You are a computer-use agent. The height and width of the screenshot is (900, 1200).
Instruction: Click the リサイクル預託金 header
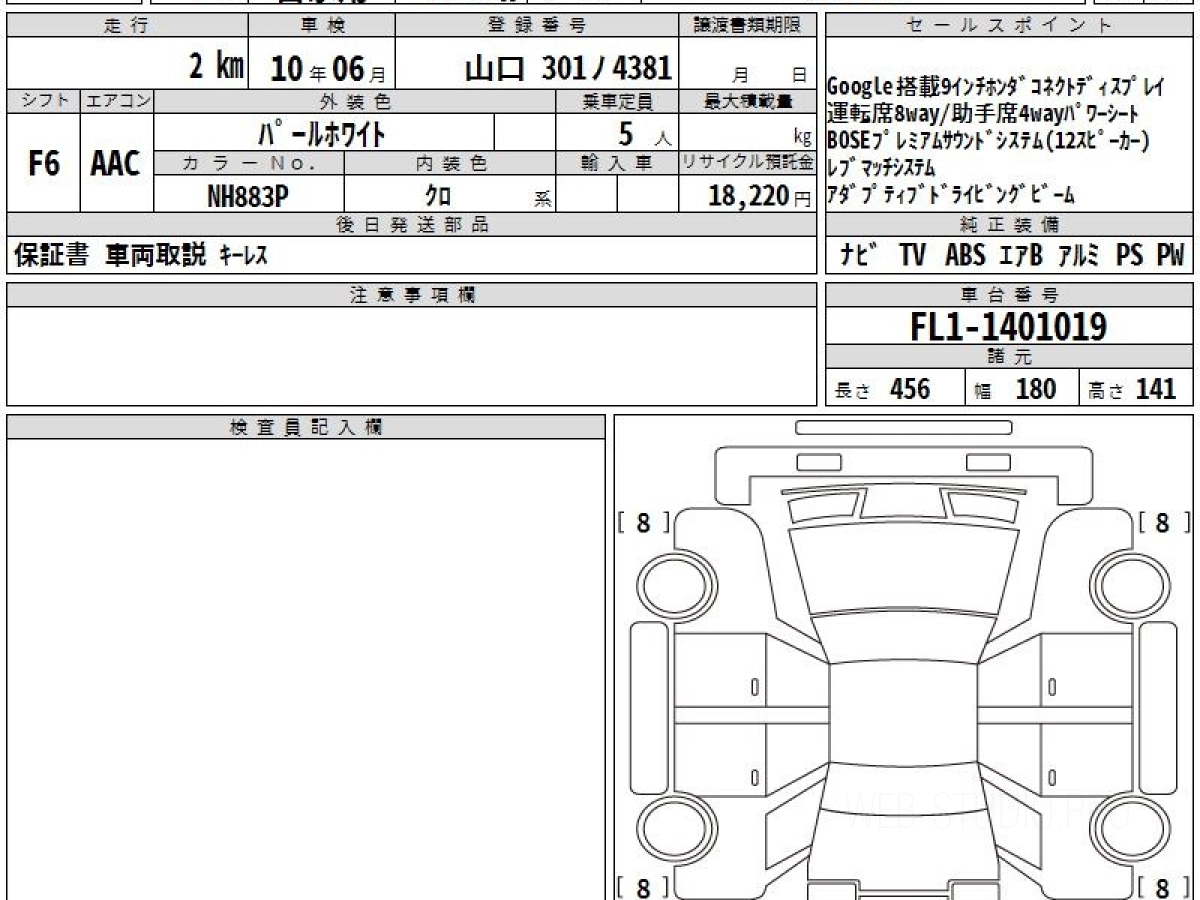click(x=748, y=163)
